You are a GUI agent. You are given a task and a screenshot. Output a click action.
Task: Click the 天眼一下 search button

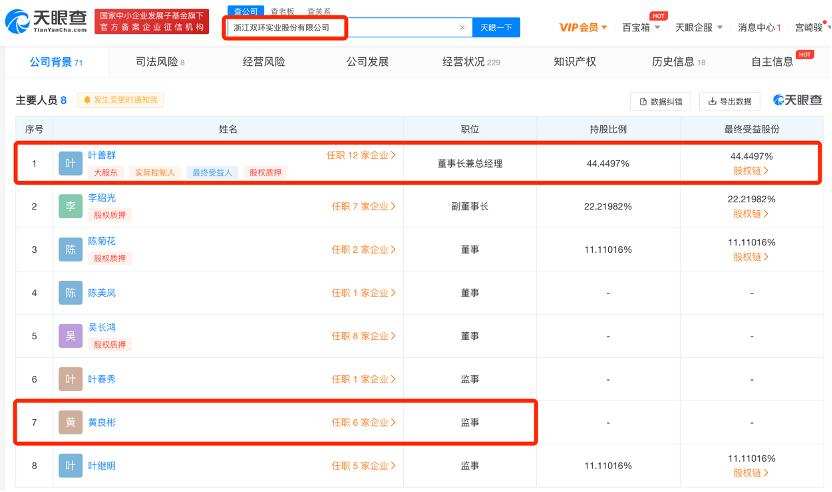(496, 28)
